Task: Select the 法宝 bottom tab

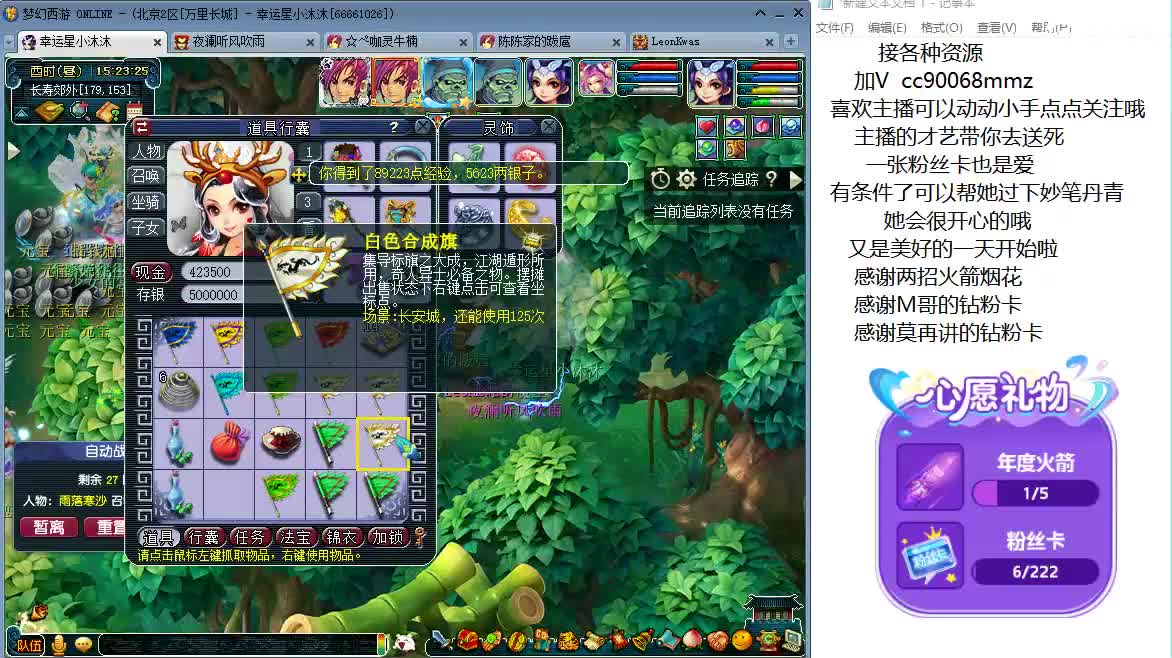Action: [295, 537]
